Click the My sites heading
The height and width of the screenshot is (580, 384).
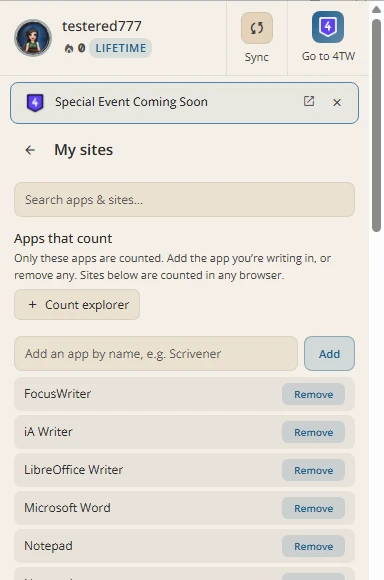(x=84, y=150)
